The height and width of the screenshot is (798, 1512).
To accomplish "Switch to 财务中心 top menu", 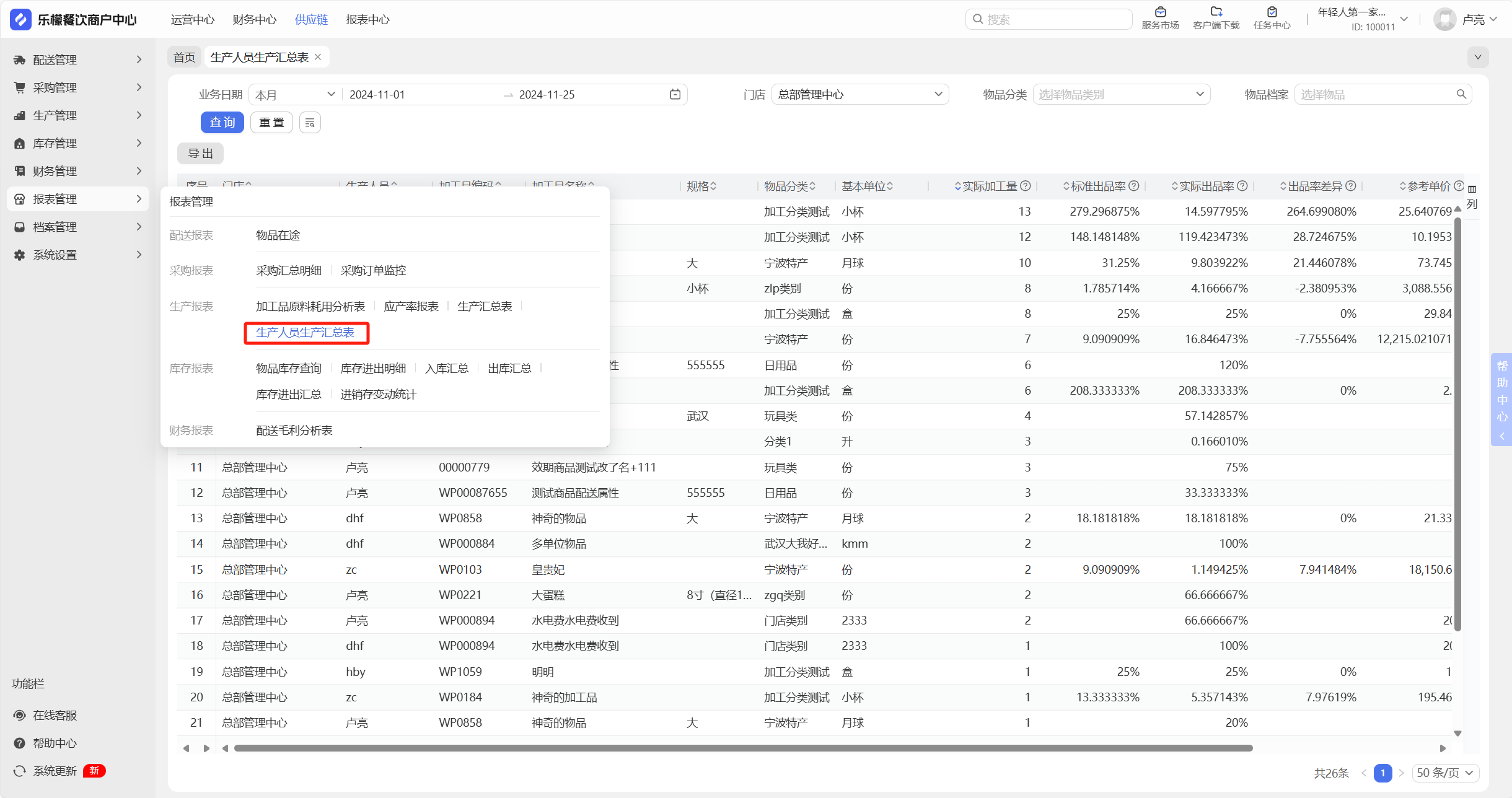I will pos(254,19).
